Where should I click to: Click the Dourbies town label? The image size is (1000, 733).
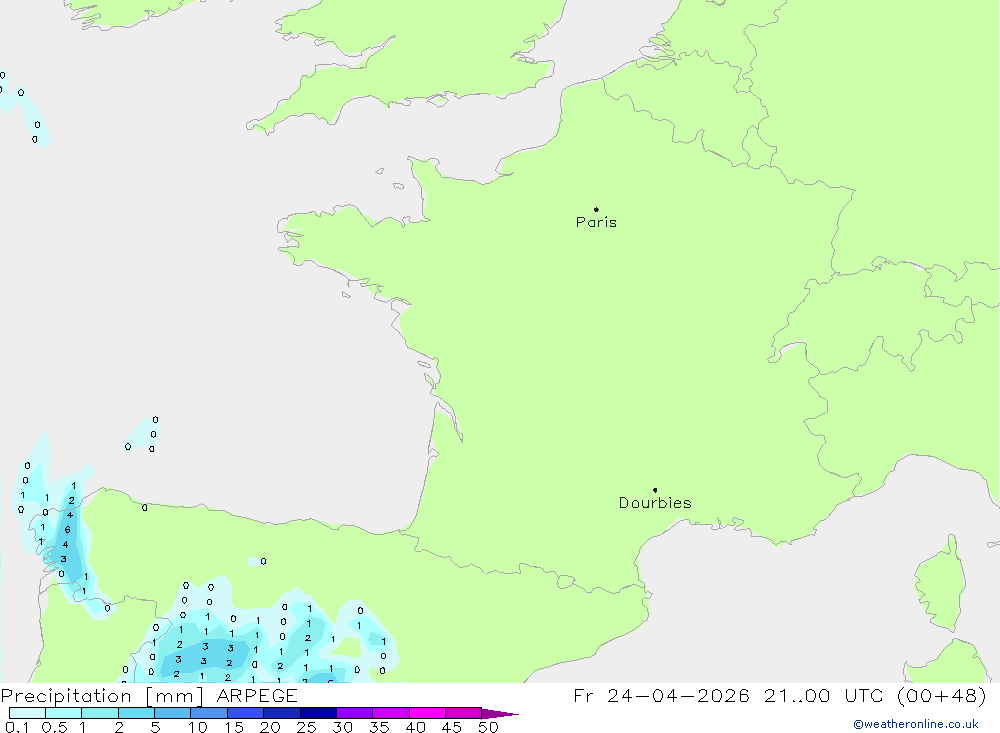pyautogui.click(x=655, y=503)
